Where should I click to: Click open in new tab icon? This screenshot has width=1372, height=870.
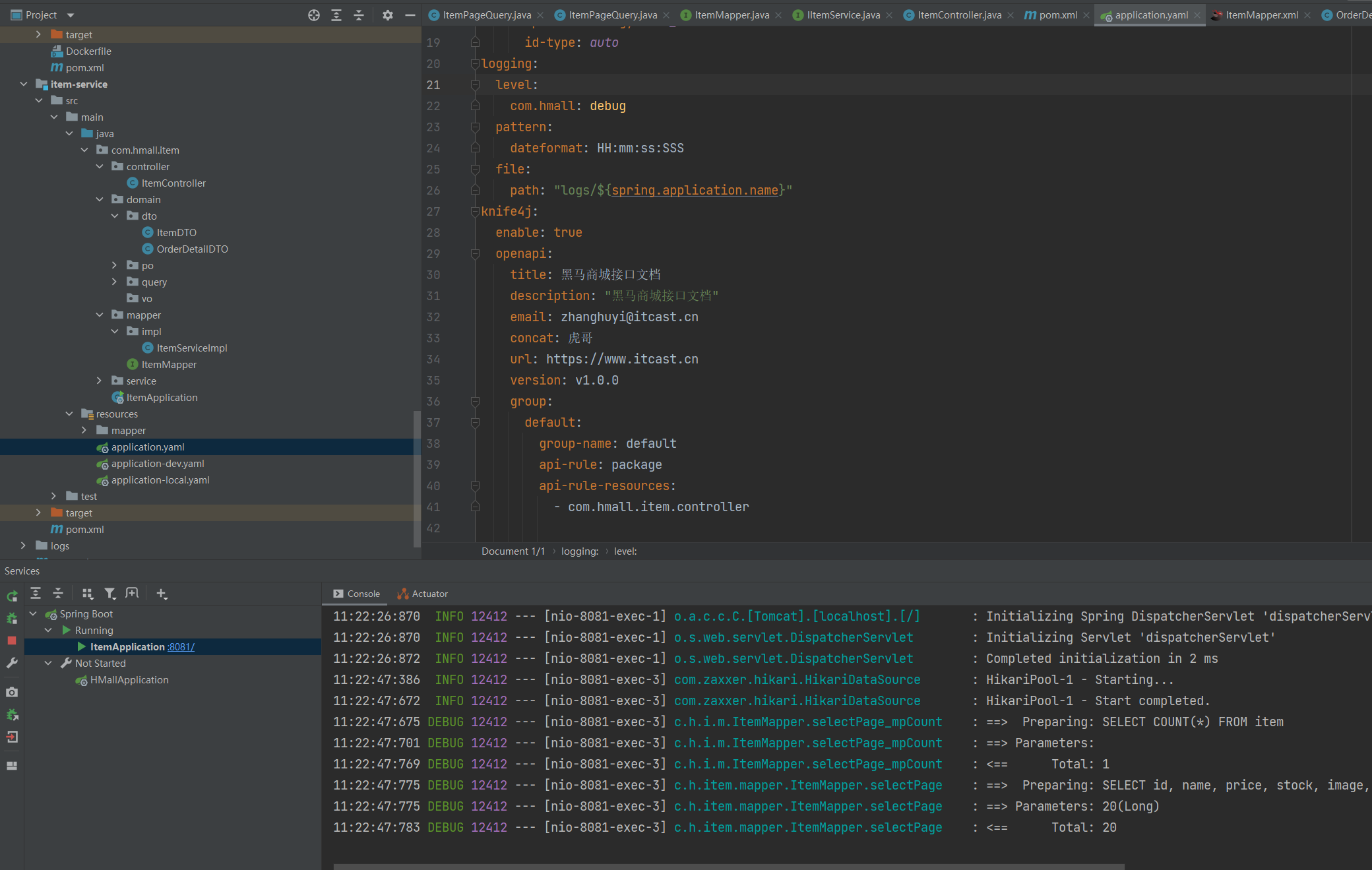click(x=132, y=594)
